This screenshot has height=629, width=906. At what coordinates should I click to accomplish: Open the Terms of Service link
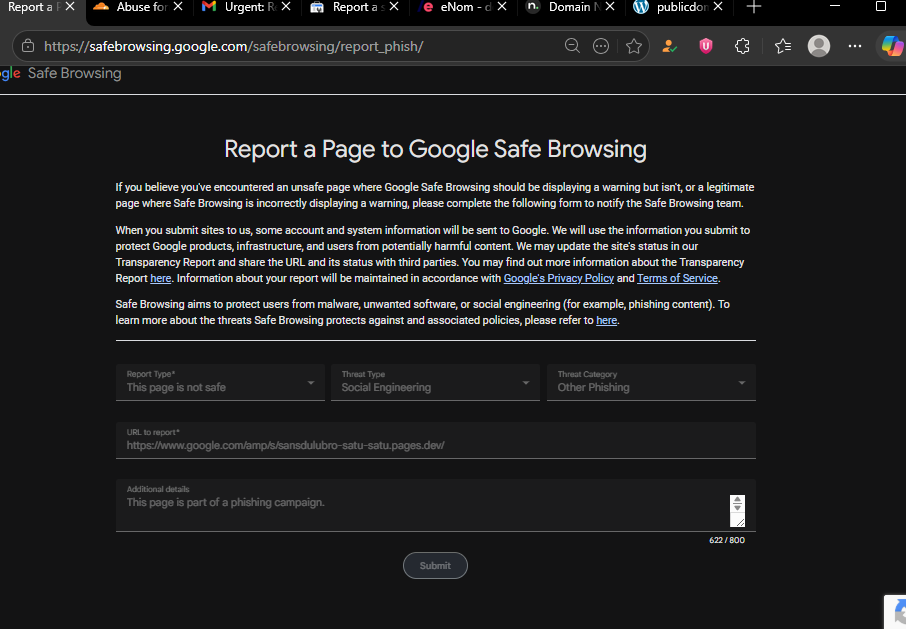point(677,278)
